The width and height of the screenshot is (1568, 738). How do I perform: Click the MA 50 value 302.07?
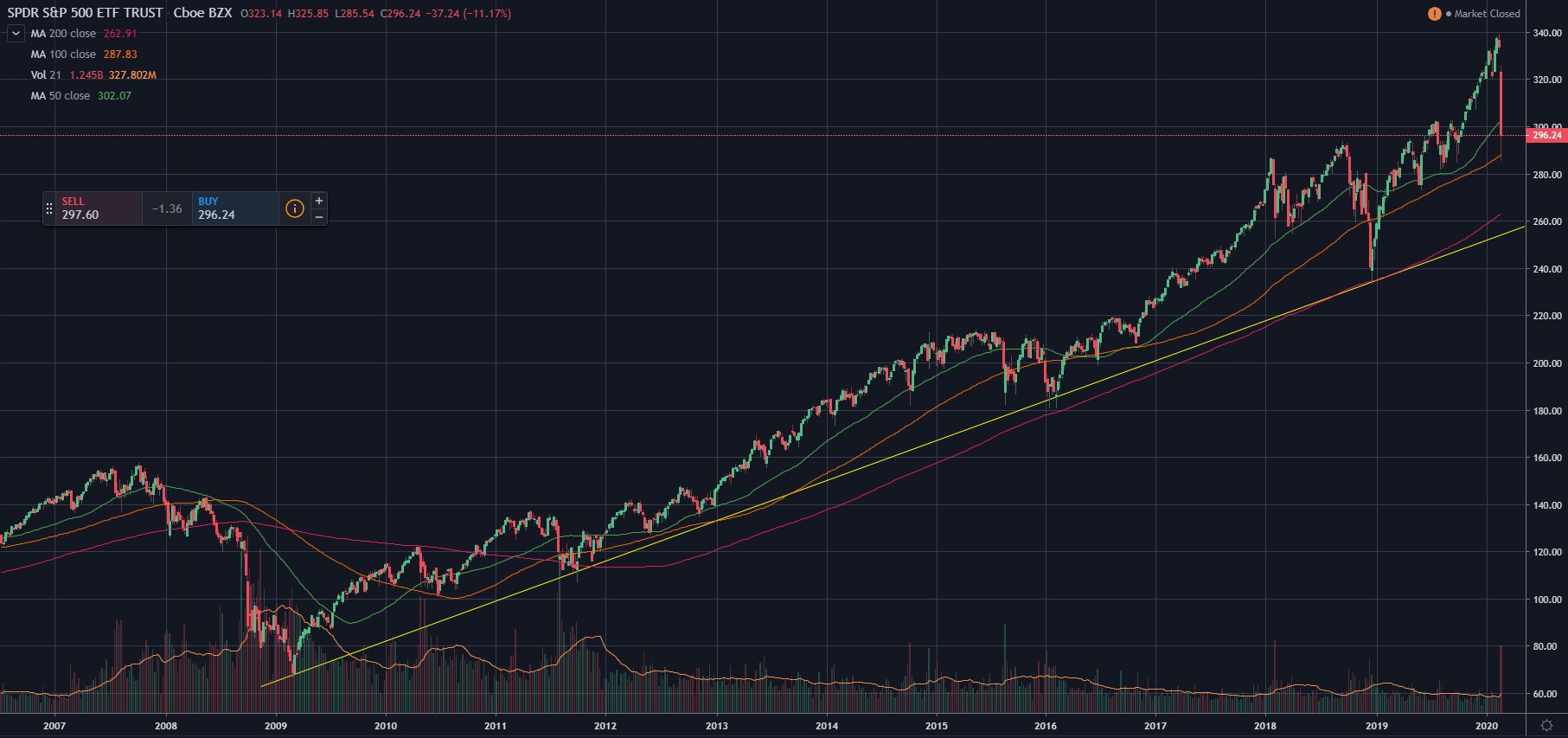coord(114,96)
